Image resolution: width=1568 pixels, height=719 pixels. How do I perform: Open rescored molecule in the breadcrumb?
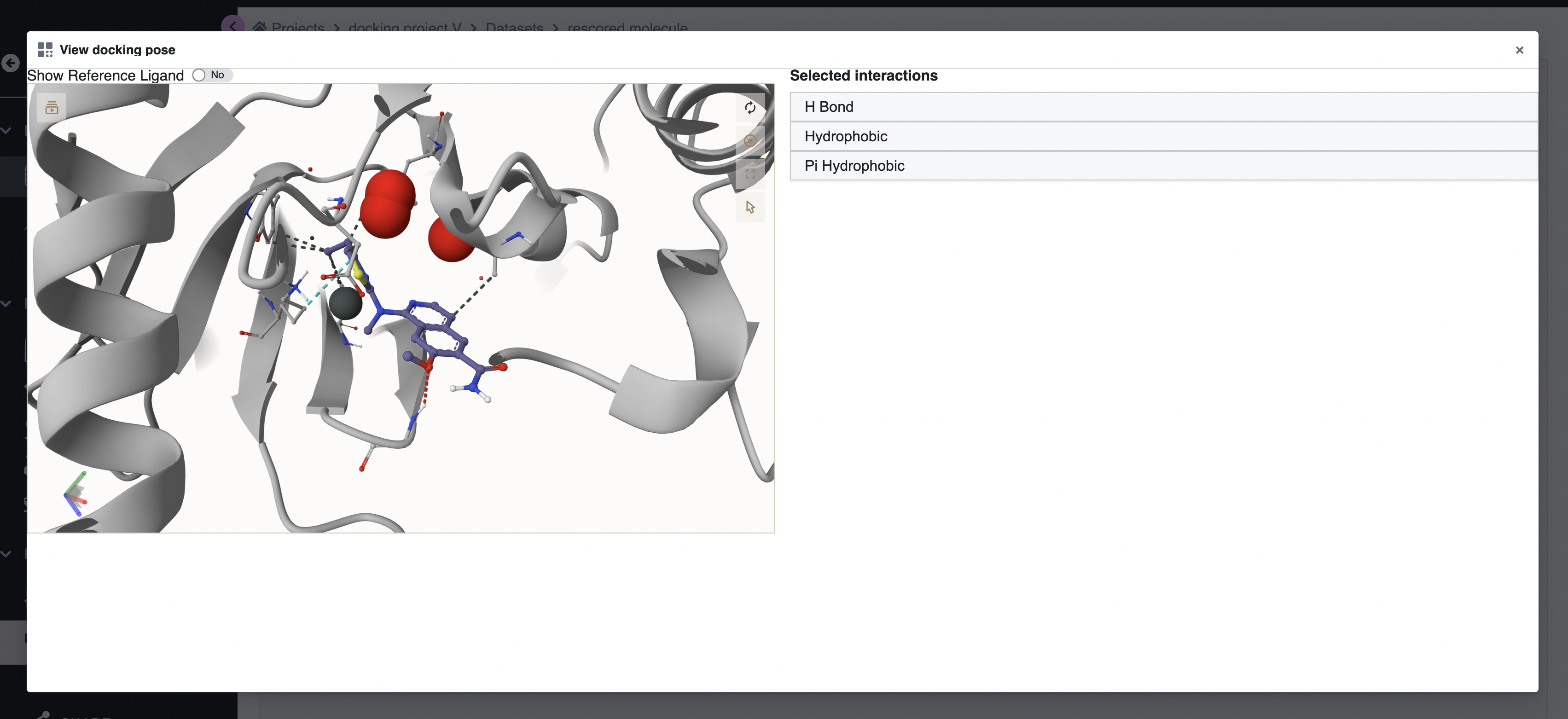(627, 28)
